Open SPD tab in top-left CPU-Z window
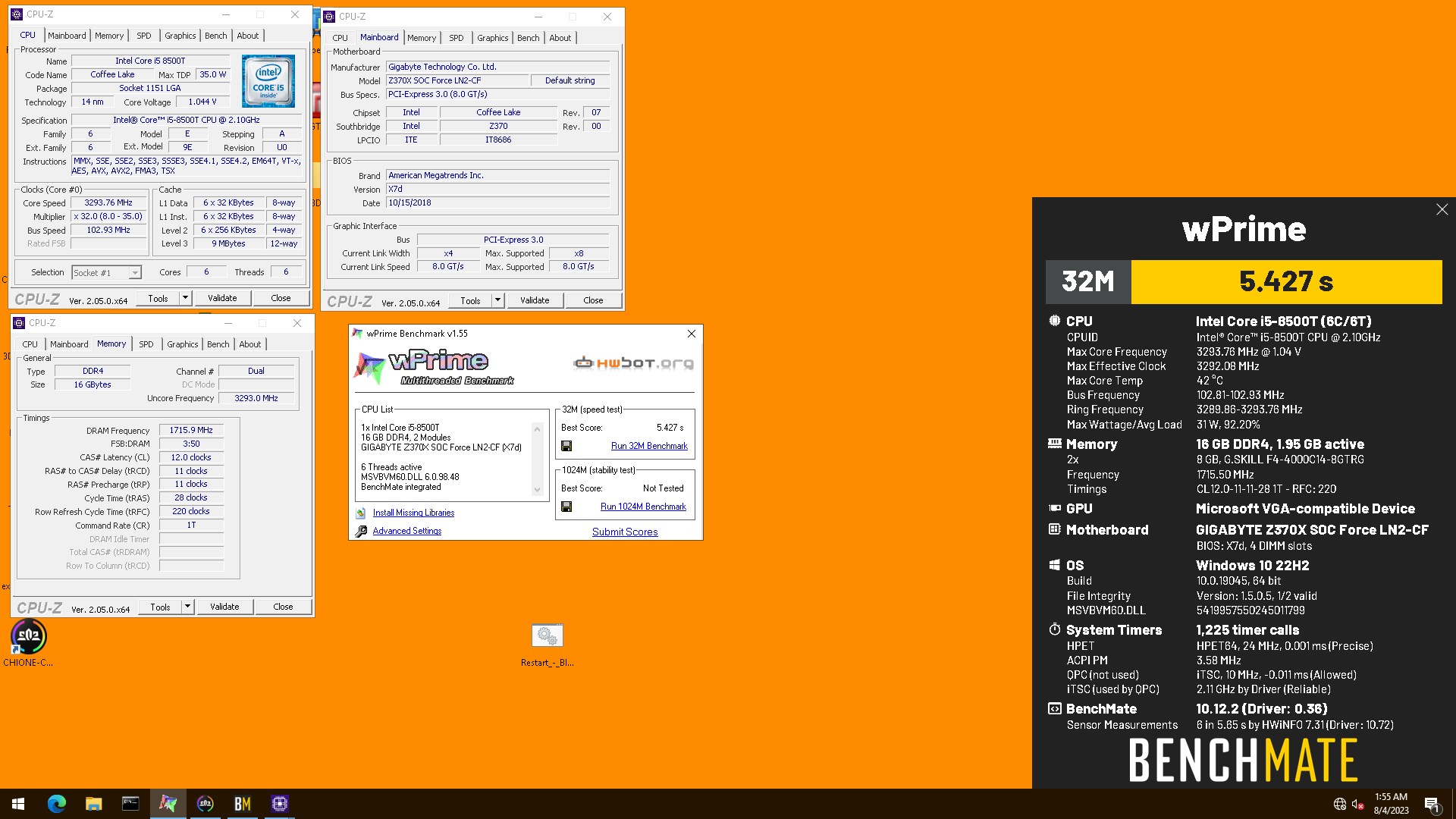 (144, 36)
